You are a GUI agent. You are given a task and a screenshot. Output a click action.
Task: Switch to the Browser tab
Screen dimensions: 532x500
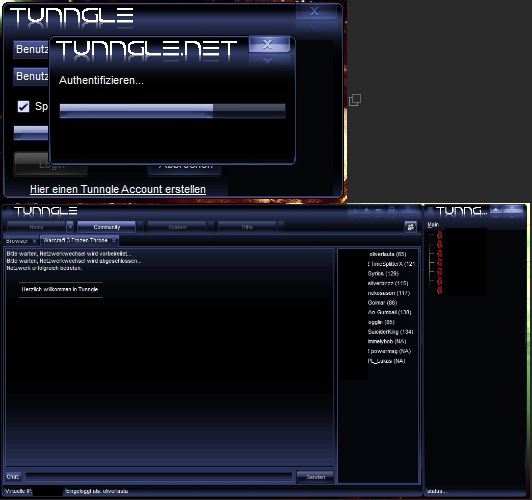coord(17,241)
